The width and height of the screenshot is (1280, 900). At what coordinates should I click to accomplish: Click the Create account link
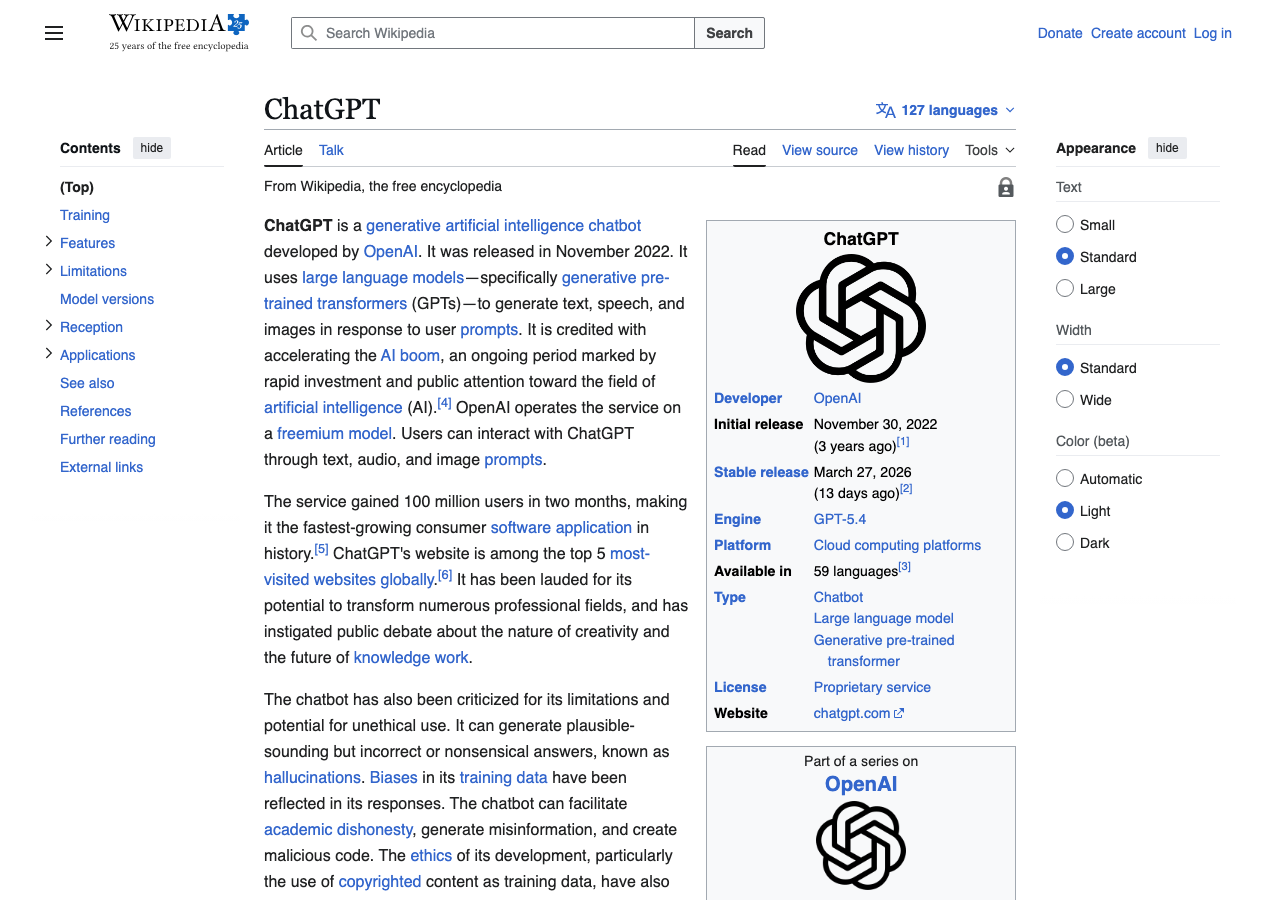point(1138,33)
